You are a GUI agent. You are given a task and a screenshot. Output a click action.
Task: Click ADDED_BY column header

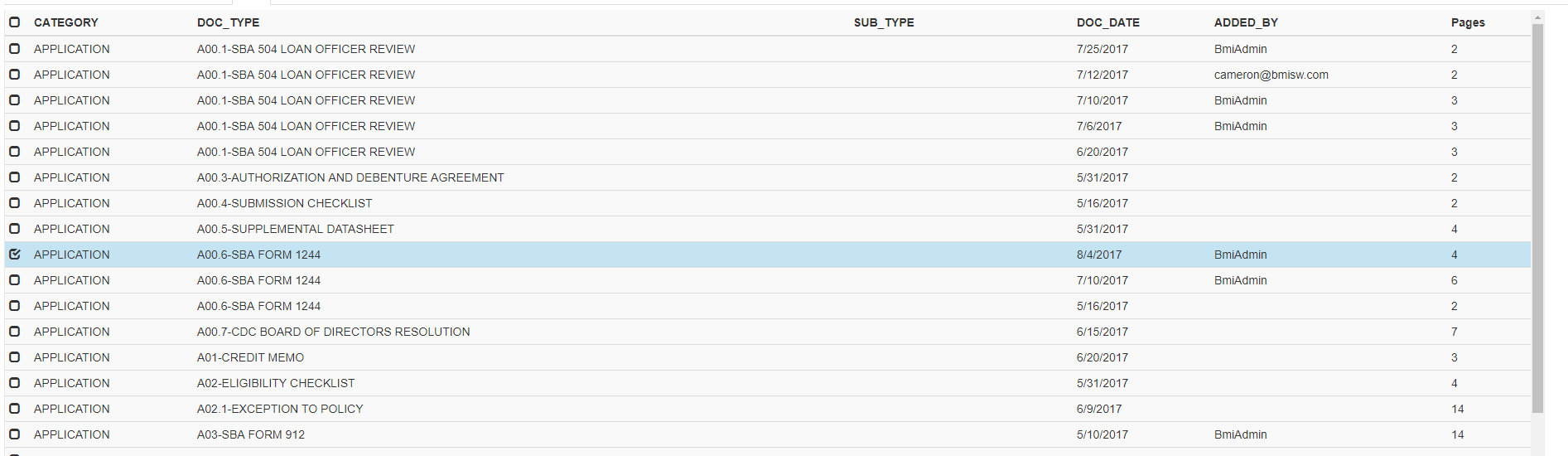tap(1246, 22)
